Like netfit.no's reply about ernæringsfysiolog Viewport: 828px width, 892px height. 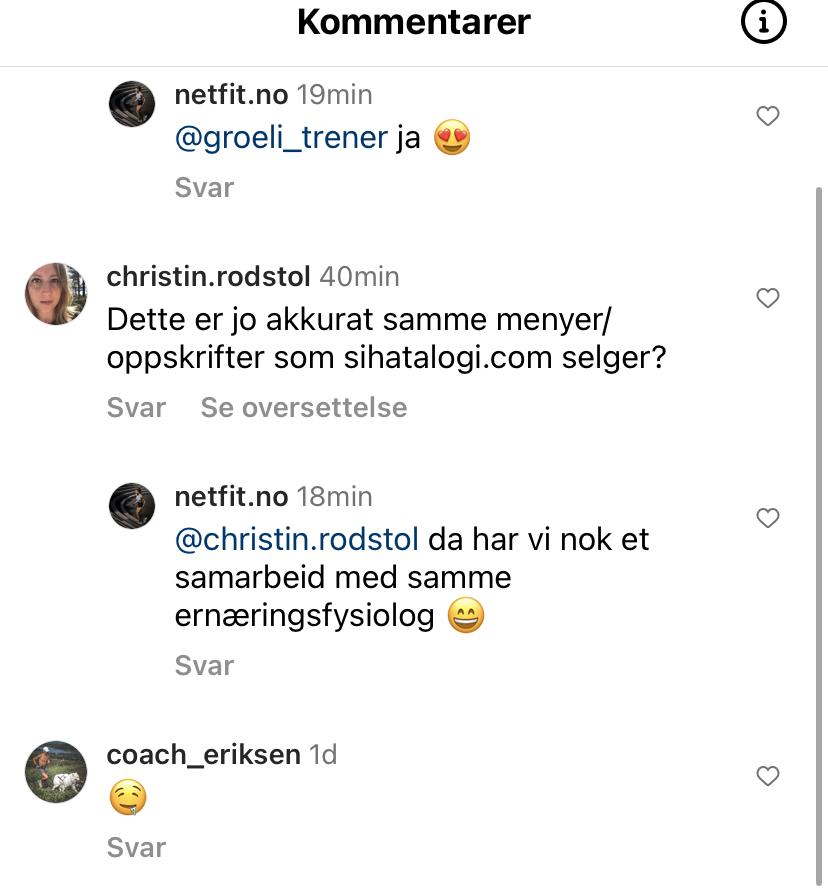click(x=768, y=518)
